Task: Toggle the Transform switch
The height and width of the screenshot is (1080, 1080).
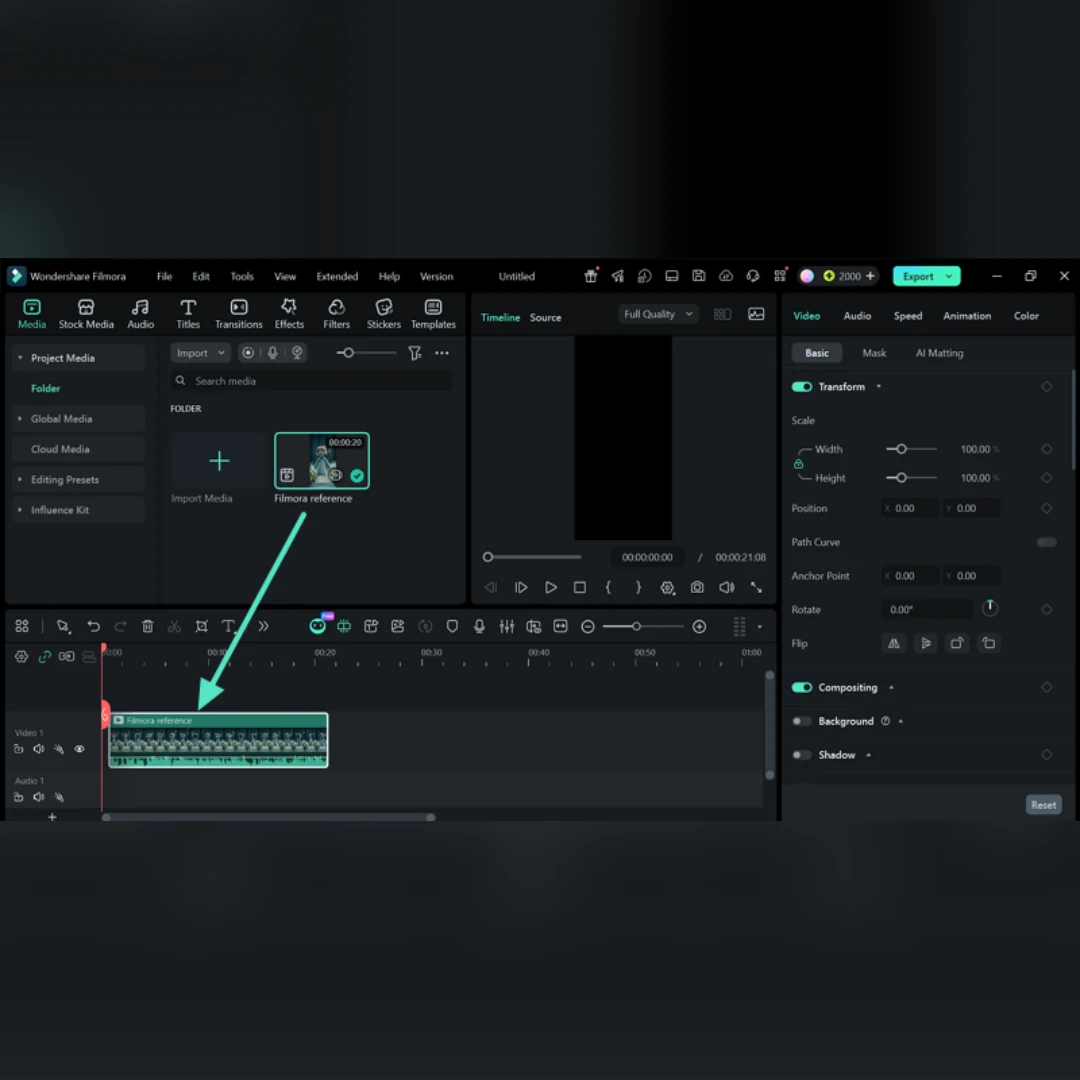Action: click(x=802, y=387)
